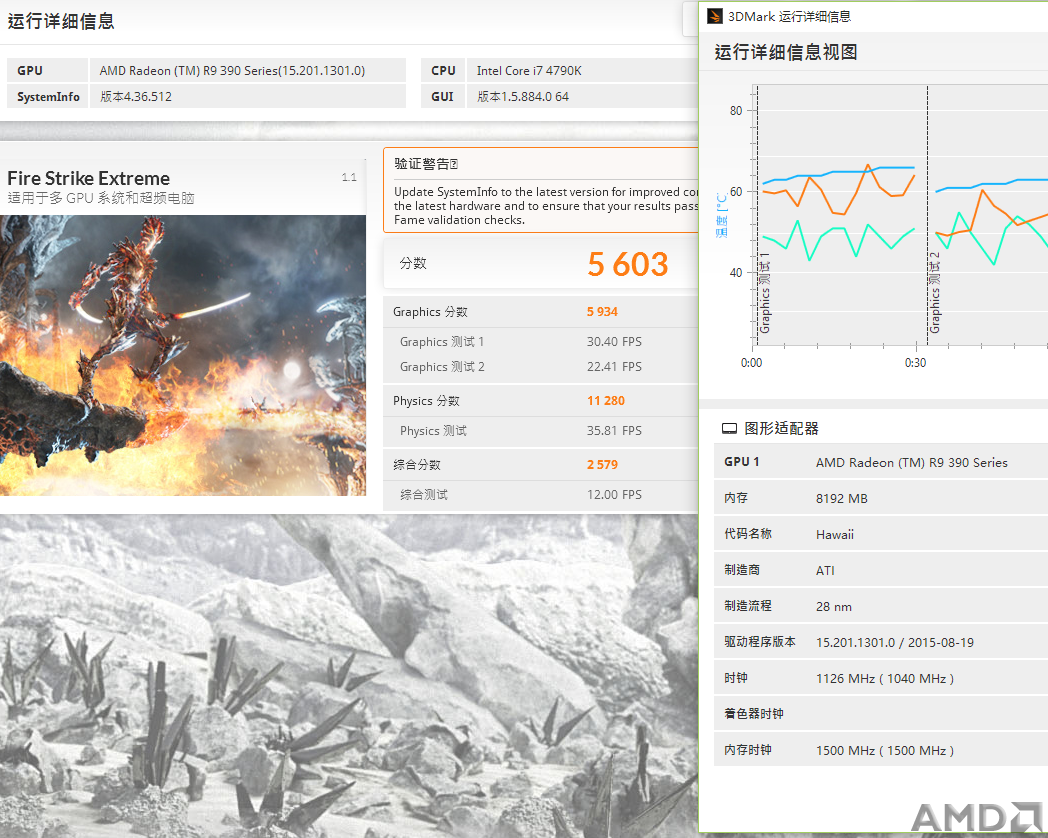Click the 代码名称 Hawaii row
The width and height of the screenshot is (1048, 838).
point(881,534)
